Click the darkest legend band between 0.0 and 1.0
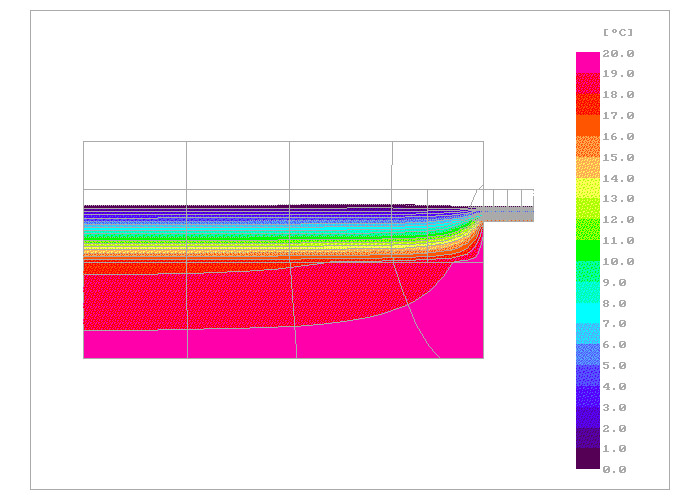Viewport: 700px width, 500px height. tap(588, 458)
